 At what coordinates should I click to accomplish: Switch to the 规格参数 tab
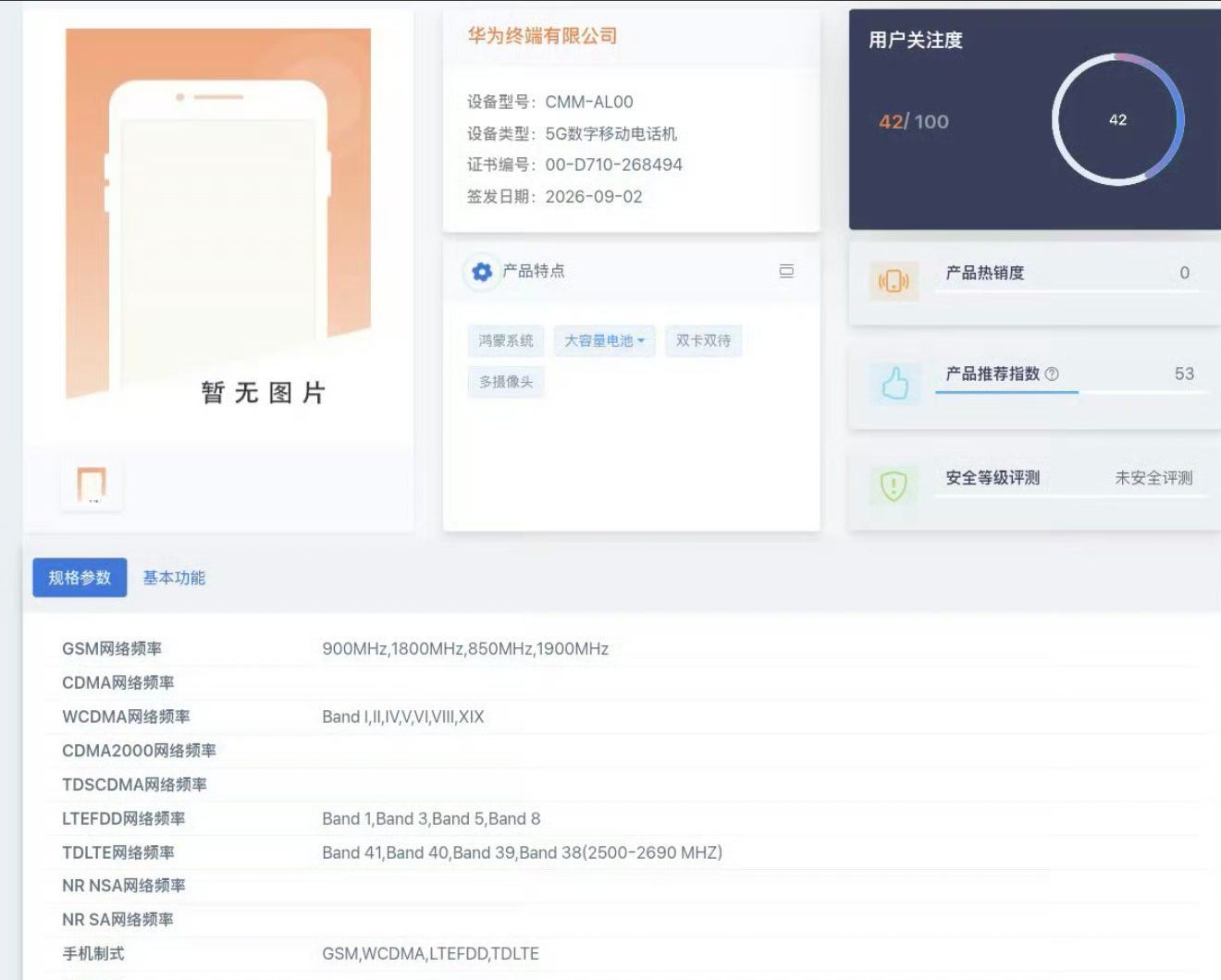coord(80,578)
